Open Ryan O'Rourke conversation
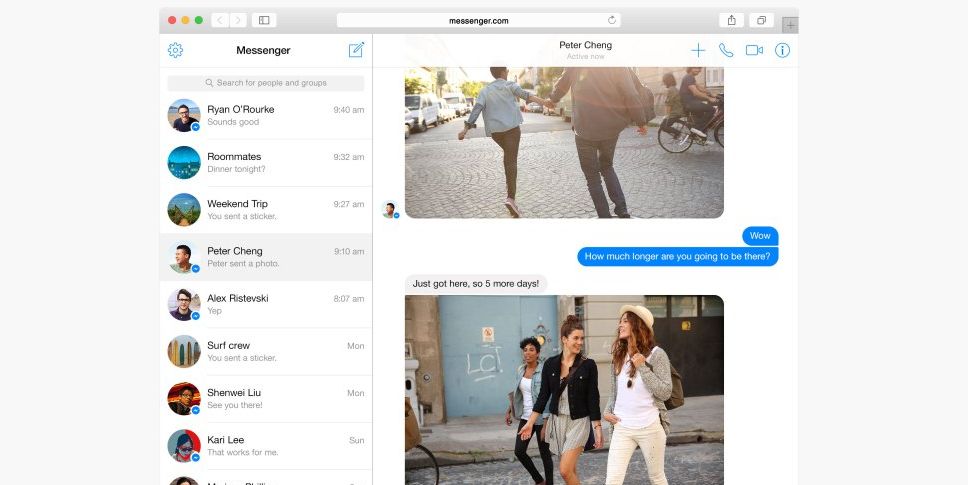The height and width of the screenshot is (485, 968). tap(266, 115)
